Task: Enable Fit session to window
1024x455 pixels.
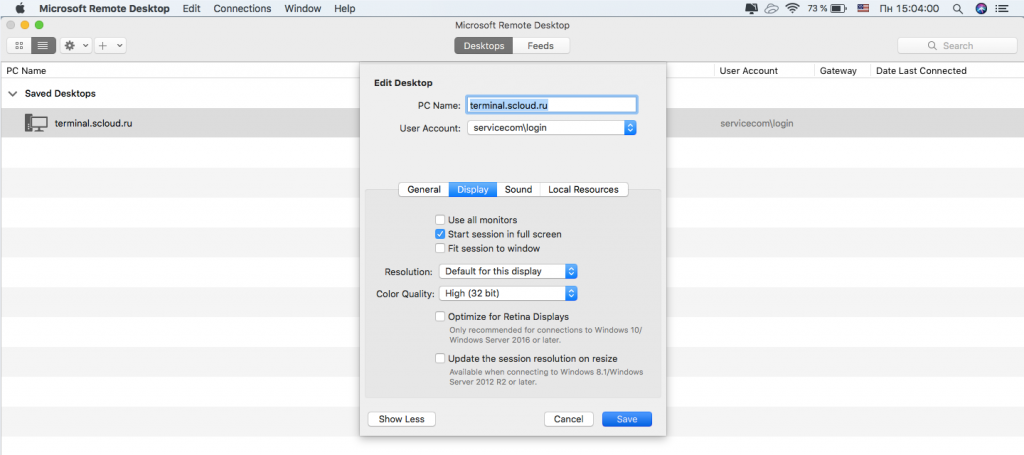Action: [440, 248]
